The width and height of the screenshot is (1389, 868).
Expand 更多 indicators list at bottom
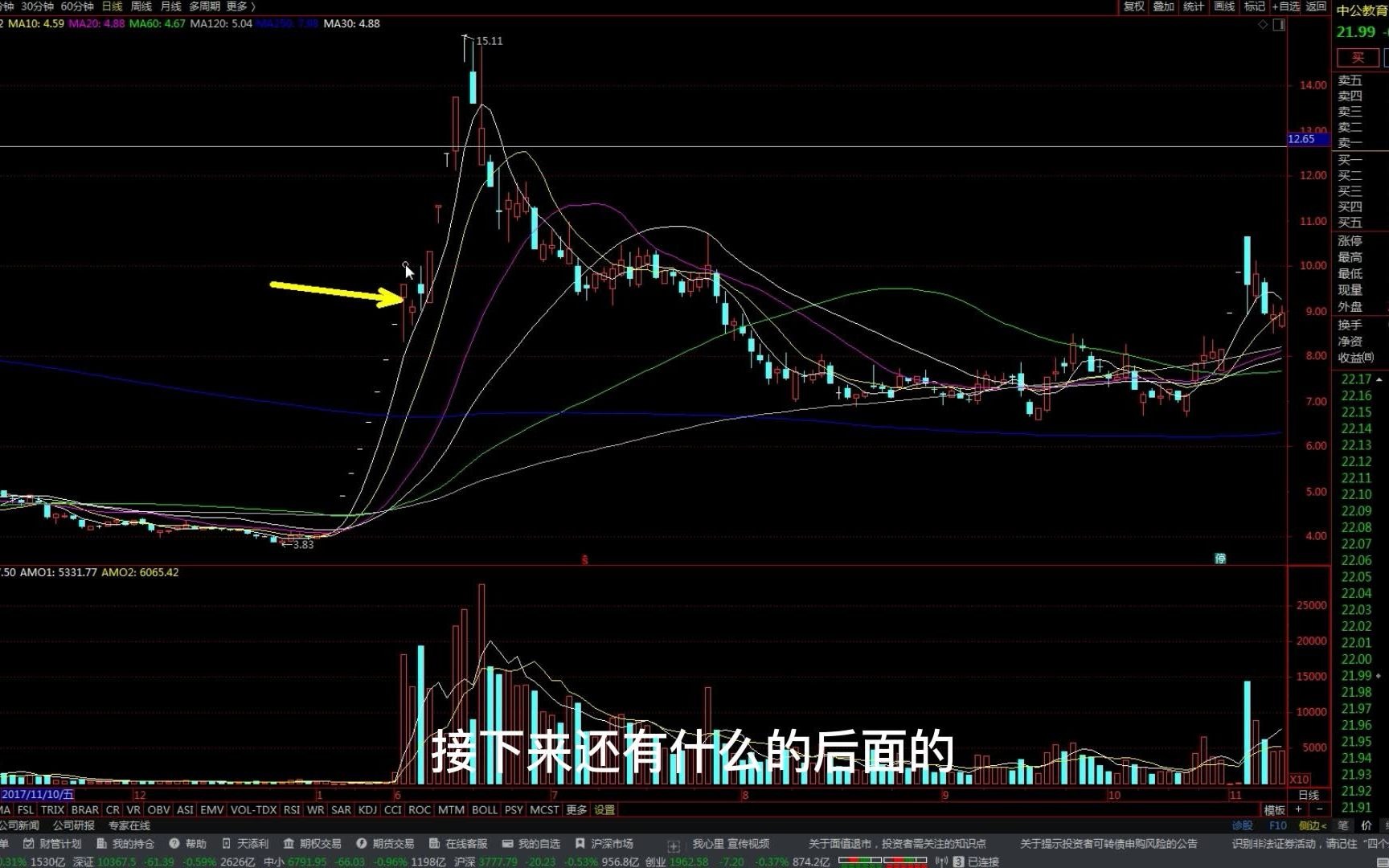point(577,810)
